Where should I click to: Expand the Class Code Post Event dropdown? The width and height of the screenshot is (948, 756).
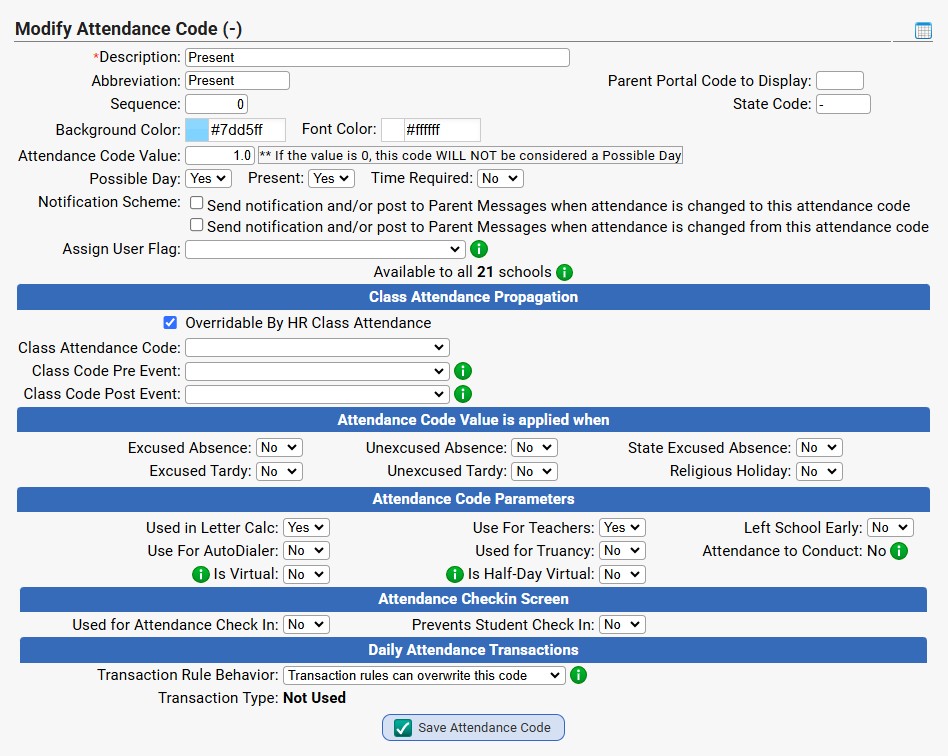pyautogui.click(x=317, y=394)
